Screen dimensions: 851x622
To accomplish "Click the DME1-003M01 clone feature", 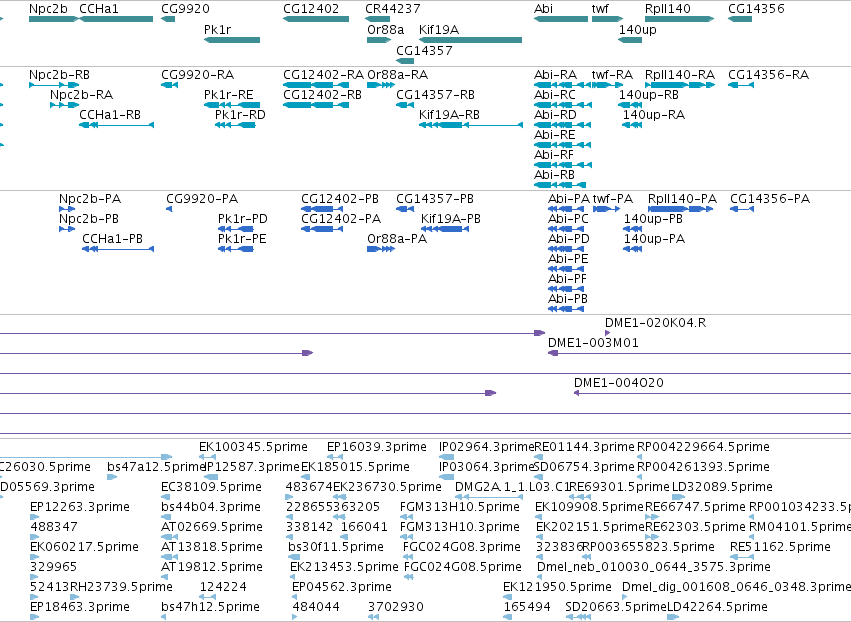I will click(x=700, y=353).
